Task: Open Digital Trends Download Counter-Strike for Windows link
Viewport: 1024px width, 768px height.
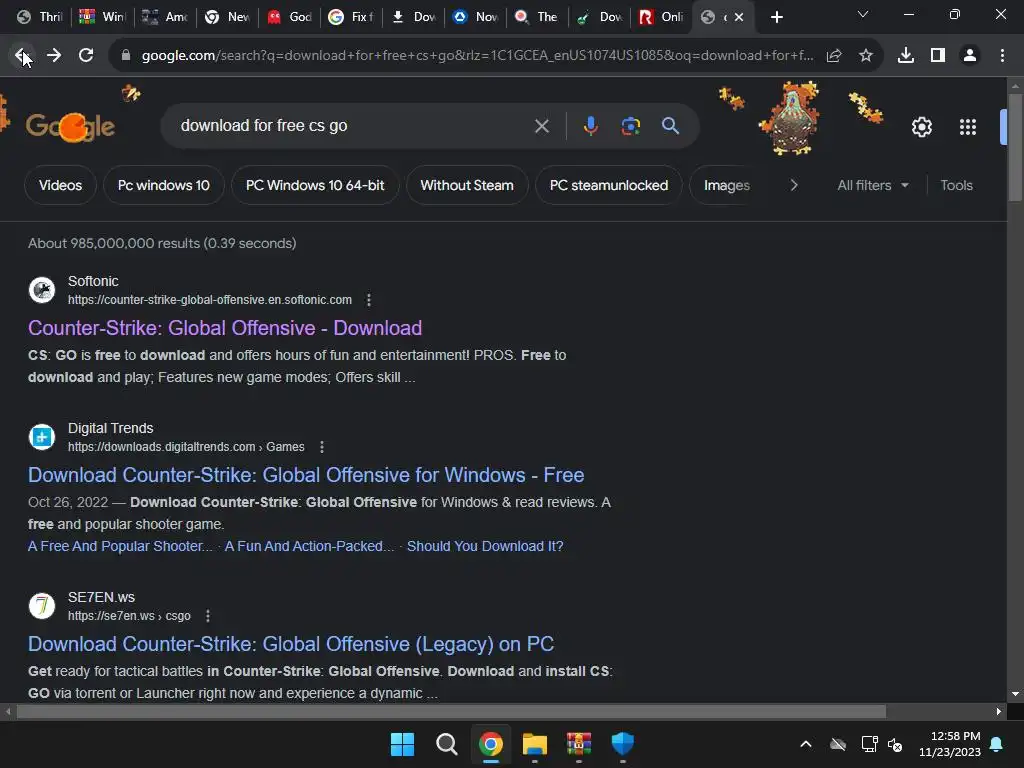Action: tap(306, 475)
